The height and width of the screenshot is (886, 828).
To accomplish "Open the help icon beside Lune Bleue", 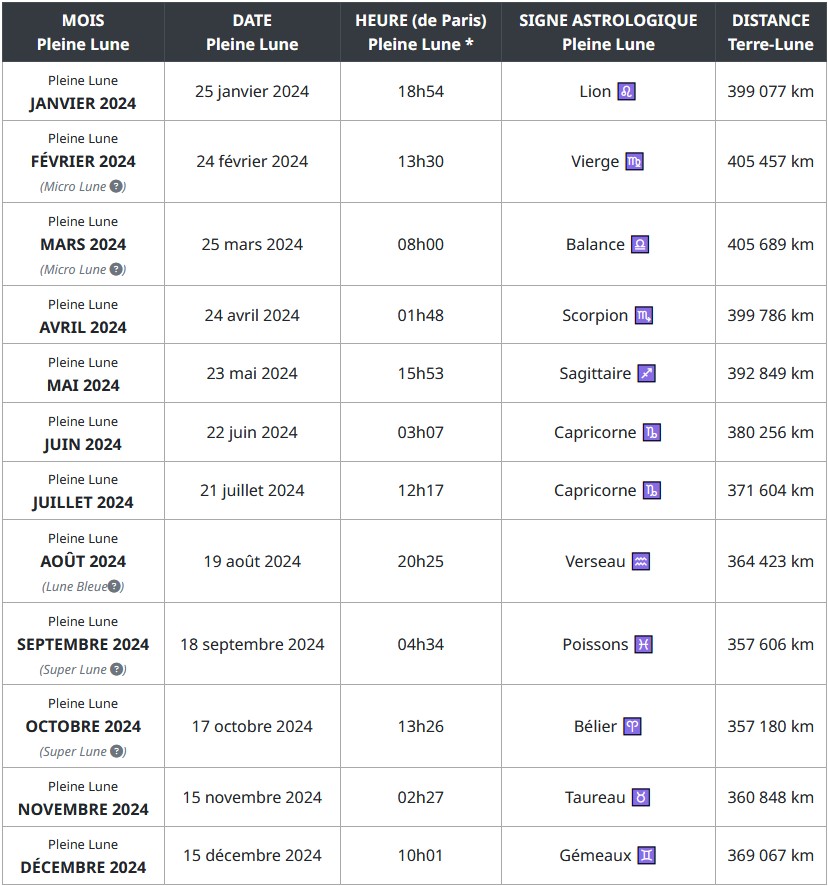I will pyautogui.click(x=117, y=587).
